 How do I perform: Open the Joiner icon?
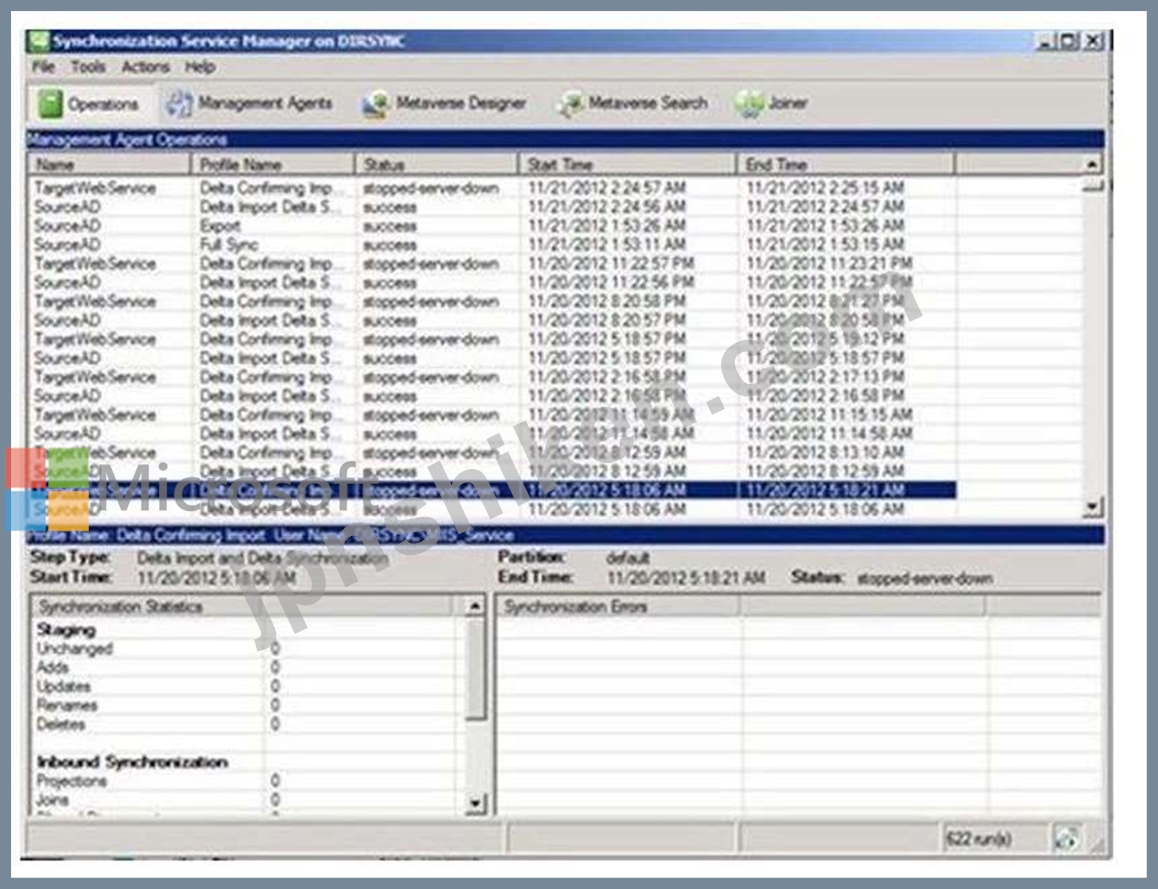(748, 103)
